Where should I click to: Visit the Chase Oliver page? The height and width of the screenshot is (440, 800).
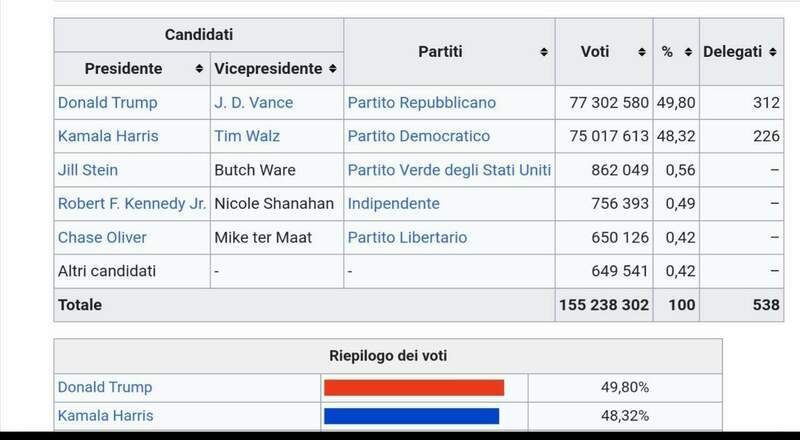pyautogui.click(x=102, y=237)
